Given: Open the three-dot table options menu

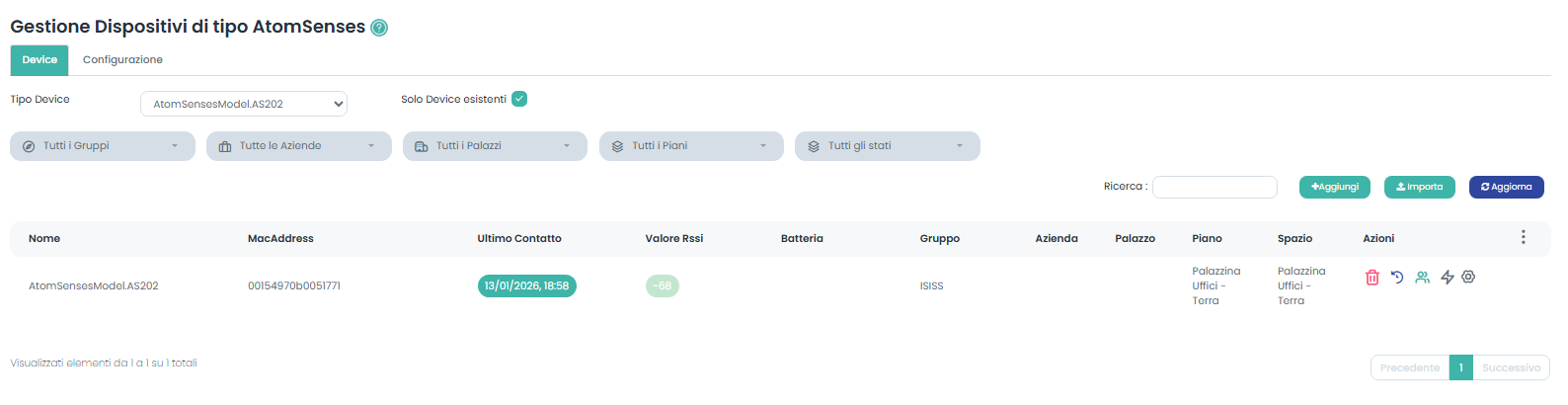Looking at the screenshot, I should coord(1523,237).
